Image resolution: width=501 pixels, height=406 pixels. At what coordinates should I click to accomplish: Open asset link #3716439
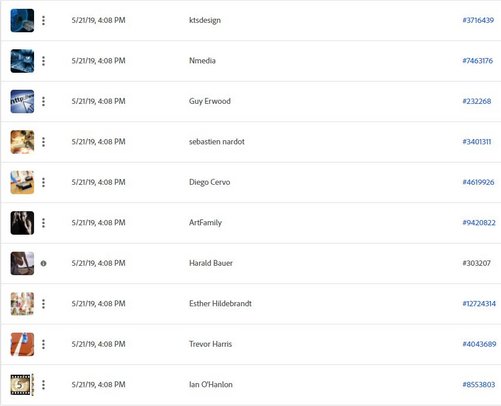[478, 20]
